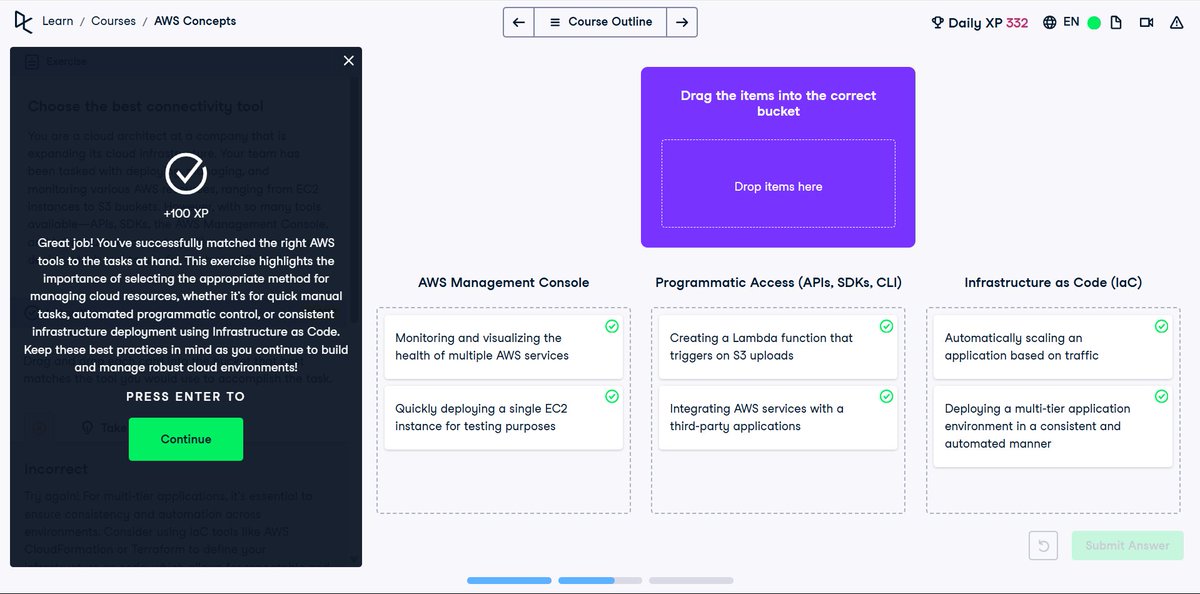1200x594 pixels.
Task: Click the '+100 XP' reward text
Action: coord(186,213)
